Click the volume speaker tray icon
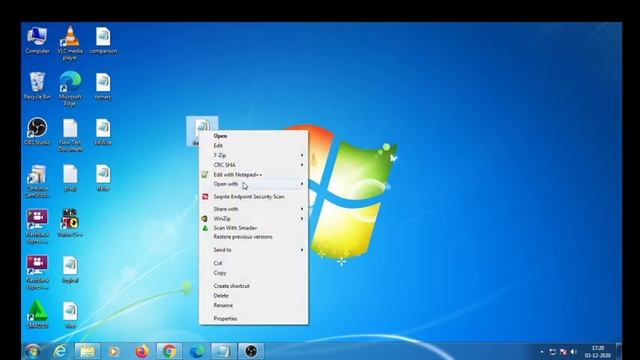Image resolution: width=640 pixels, height=360 pixels. [573, 352]
